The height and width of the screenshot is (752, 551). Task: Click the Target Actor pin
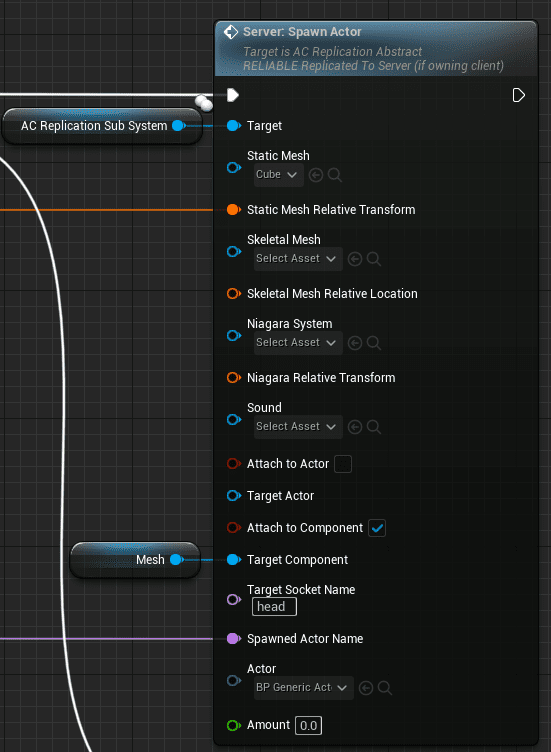(x=234, y=495)
